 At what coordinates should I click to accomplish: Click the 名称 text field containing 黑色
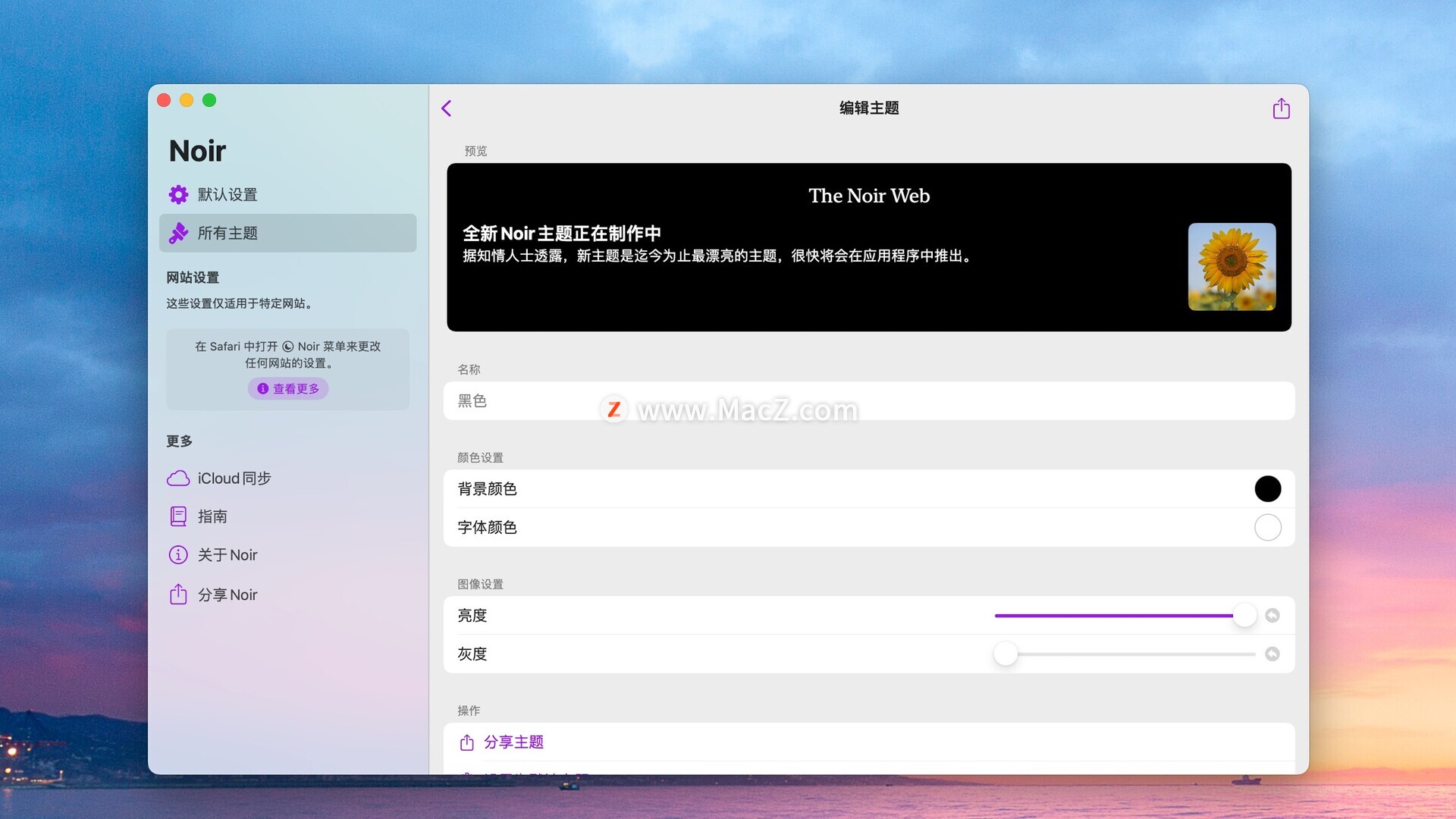[x=868, y=400]
